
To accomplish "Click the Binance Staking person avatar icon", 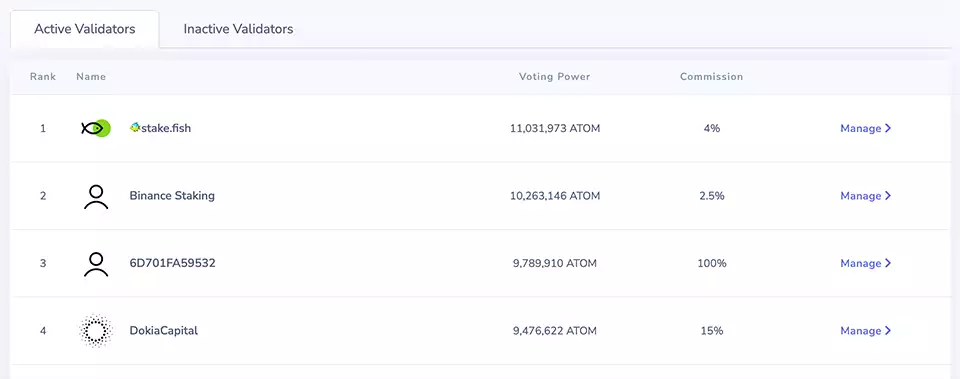I will [96, 196].
